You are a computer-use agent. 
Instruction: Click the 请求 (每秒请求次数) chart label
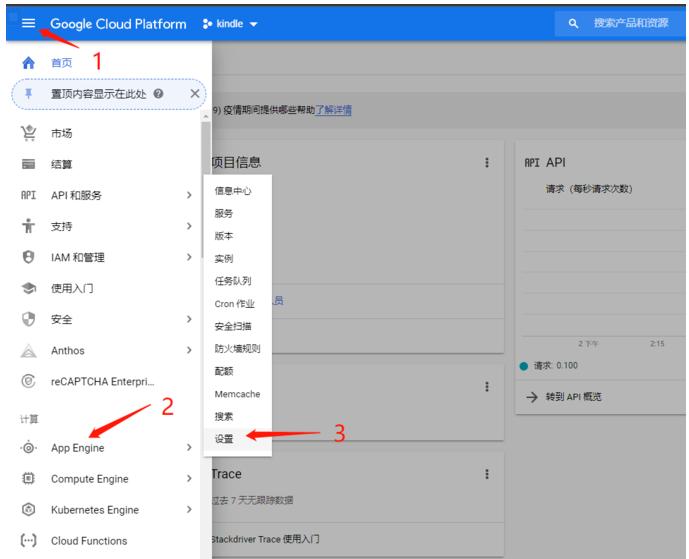coord(589,189)
